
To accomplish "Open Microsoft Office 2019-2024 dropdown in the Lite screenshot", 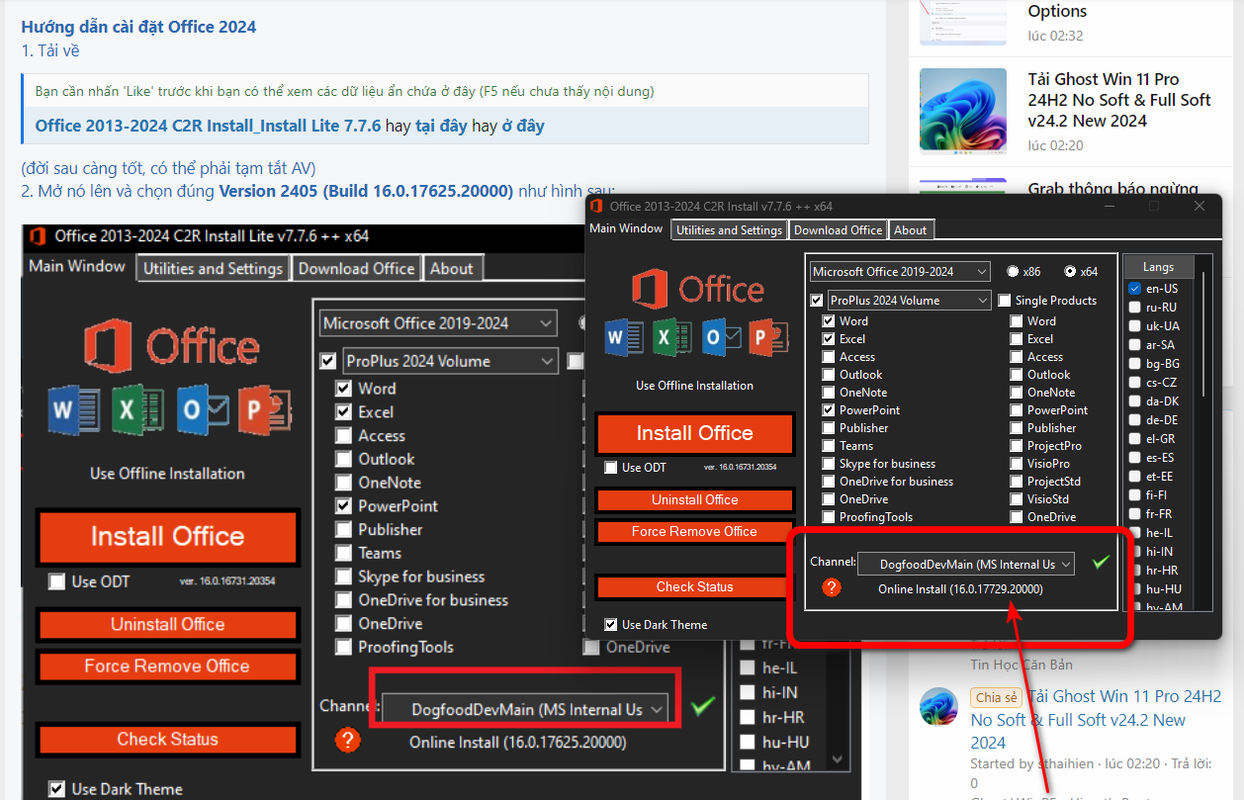I will [438, 323].
